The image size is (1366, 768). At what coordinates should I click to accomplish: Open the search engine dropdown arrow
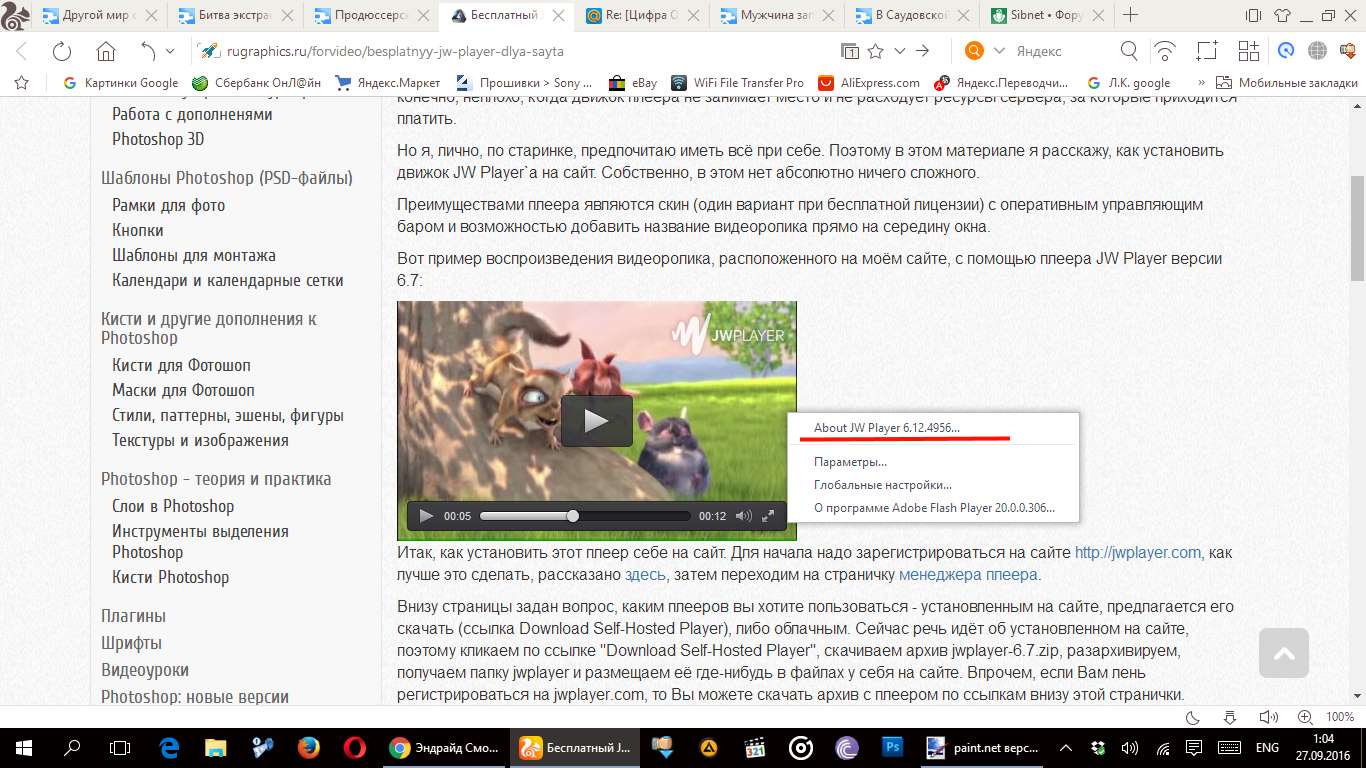(997, 51)
